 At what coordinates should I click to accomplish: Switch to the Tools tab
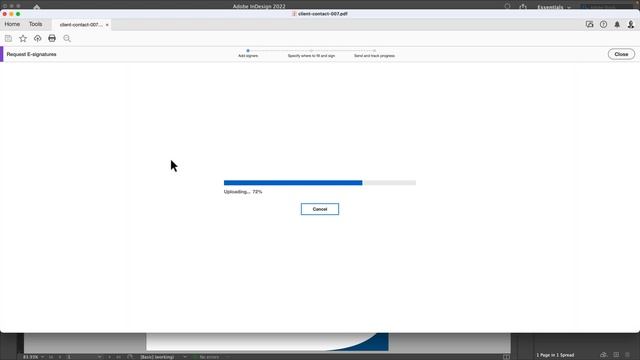(x=36, y=24)
